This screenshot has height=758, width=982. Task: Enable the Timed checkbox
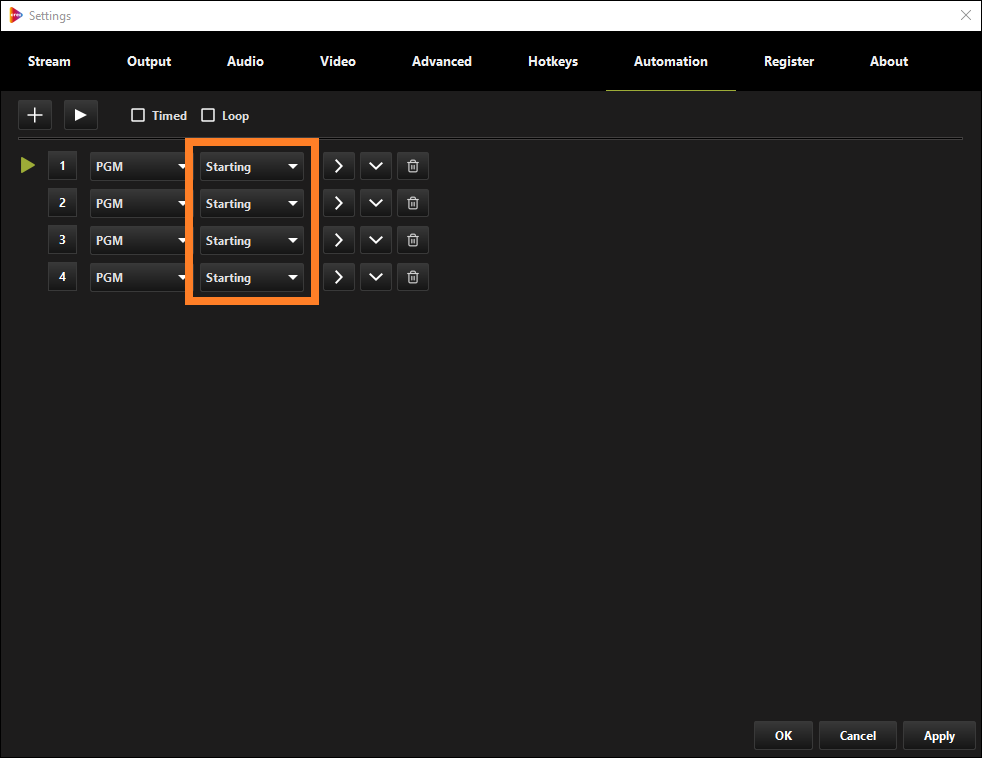point(138,115)
